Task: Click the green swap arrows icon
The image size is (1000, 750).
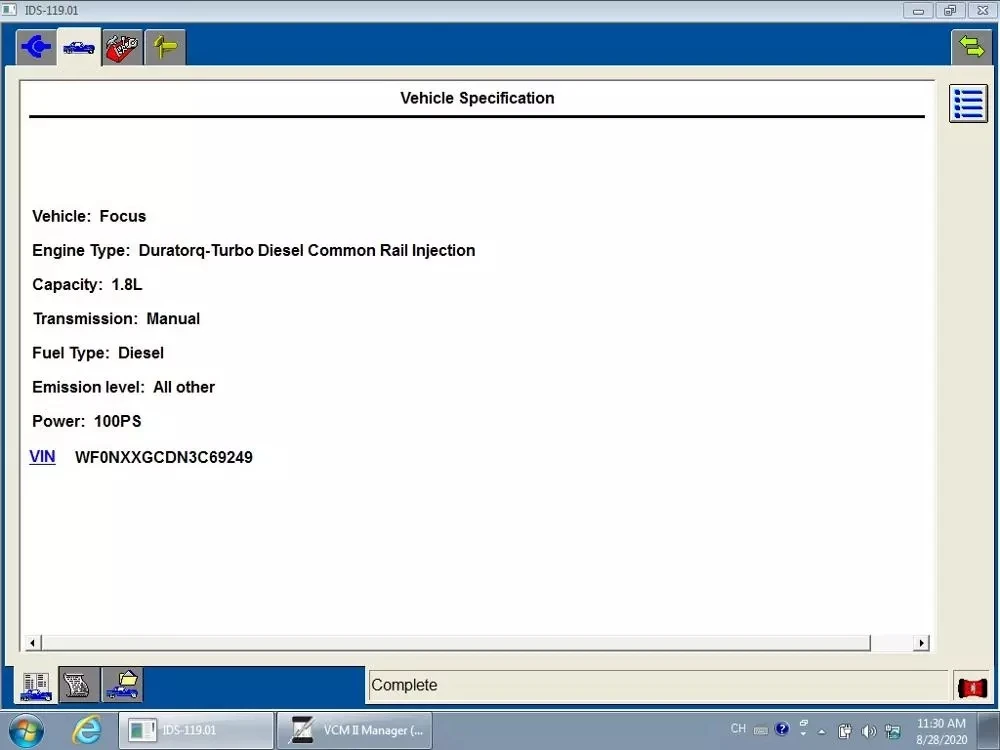Action: coord(971,47)
